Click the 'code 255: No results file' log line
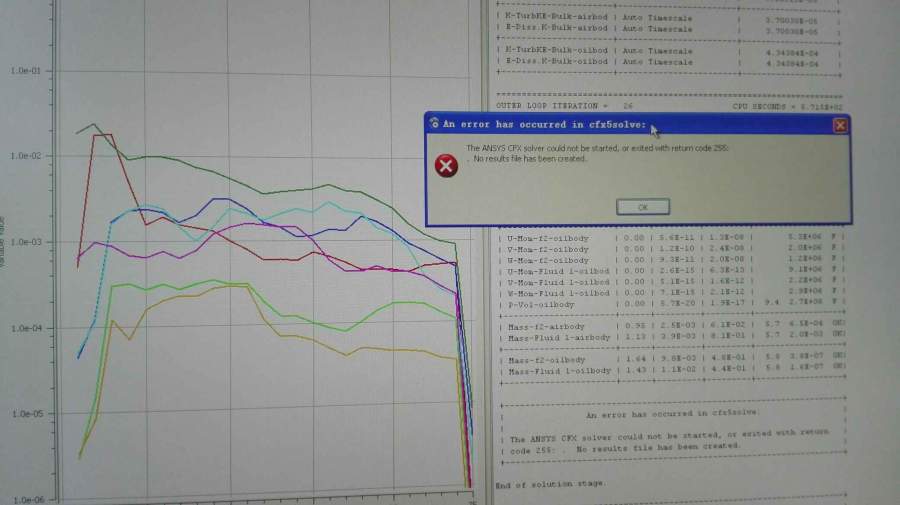The height and width of the screenshot is (505, 900). (x=625, y=448)
